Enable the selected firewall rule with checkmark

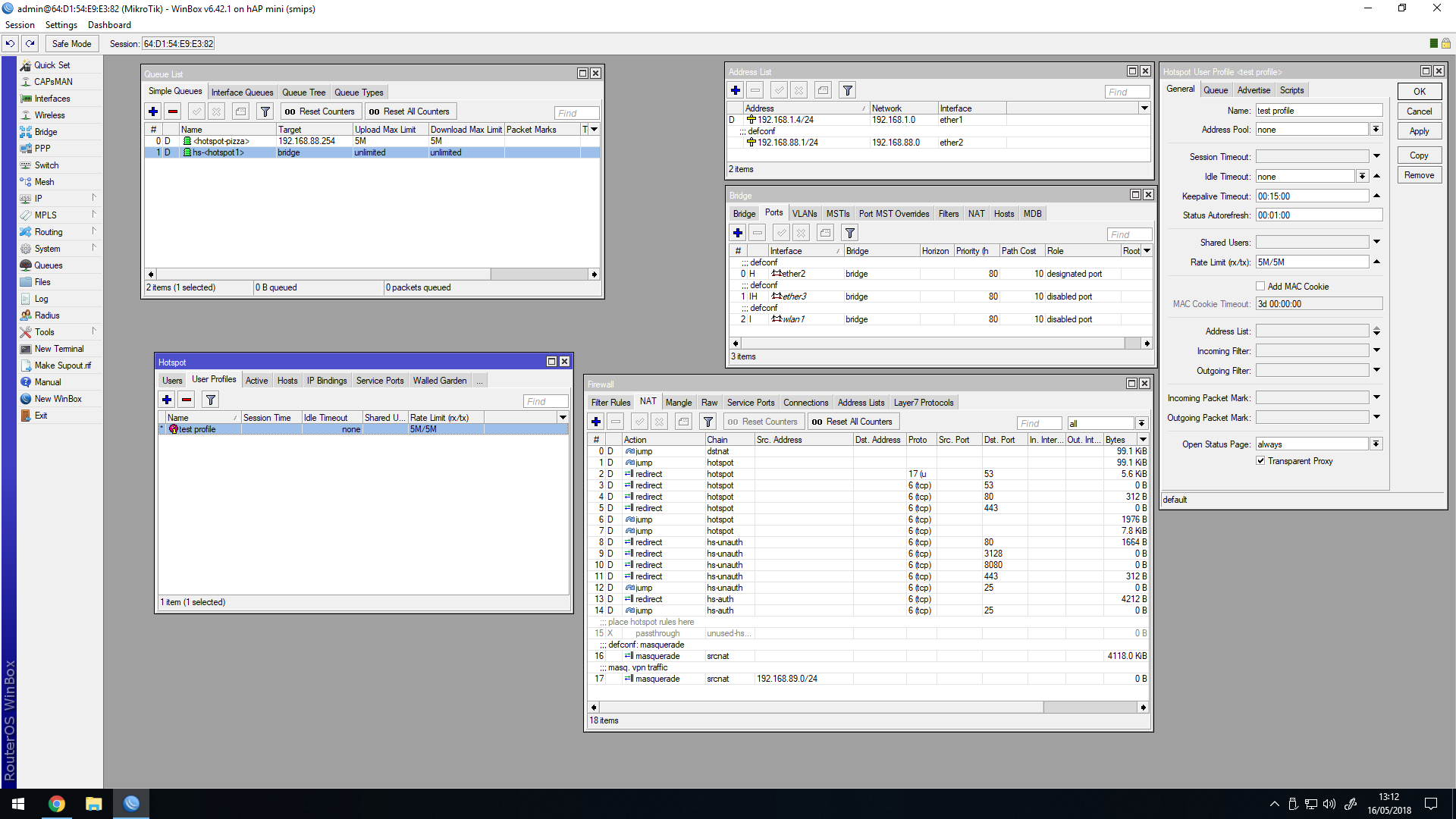pyautogui.click(x=639, y=422)
